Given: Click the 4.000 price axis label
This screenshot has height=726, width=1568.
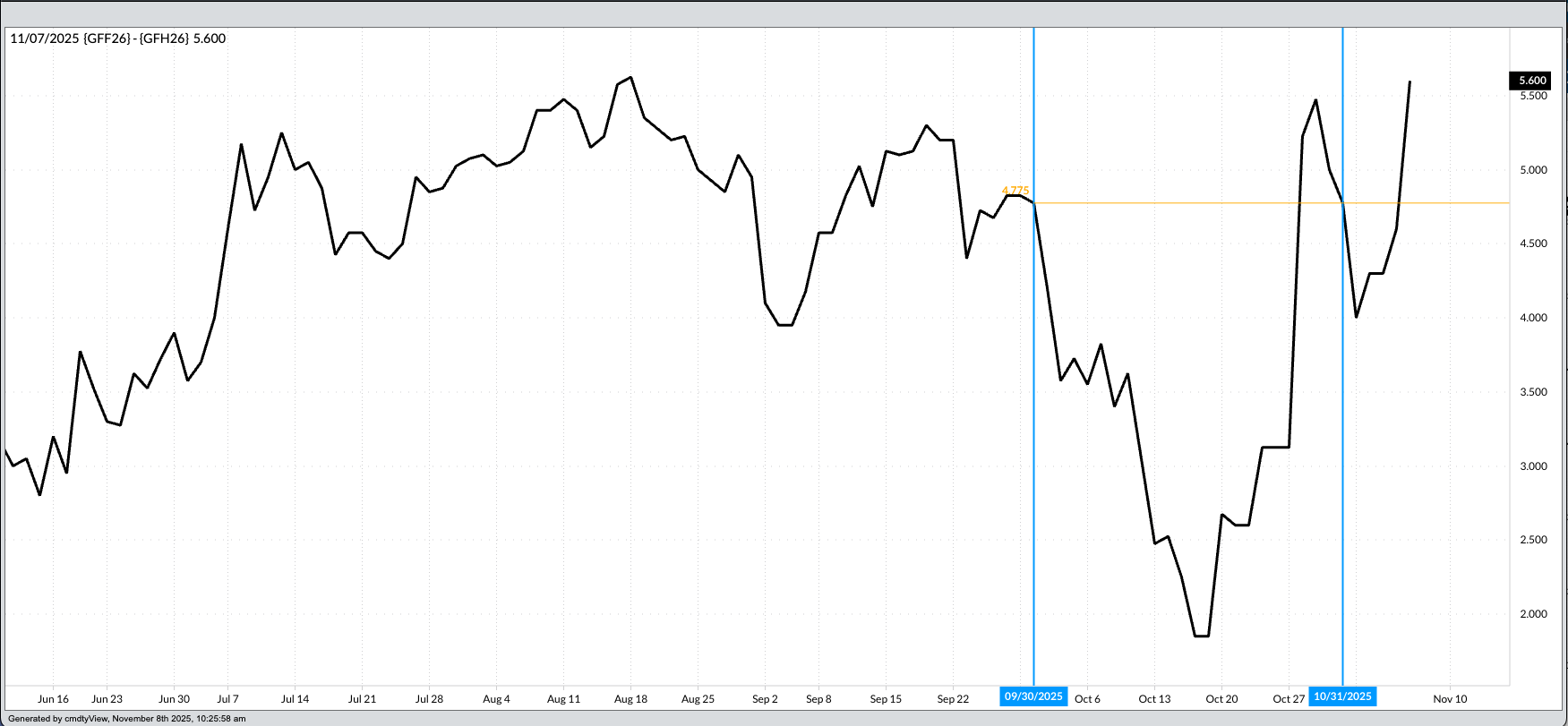Looking at the screenshot, I should click(1533, 318).
